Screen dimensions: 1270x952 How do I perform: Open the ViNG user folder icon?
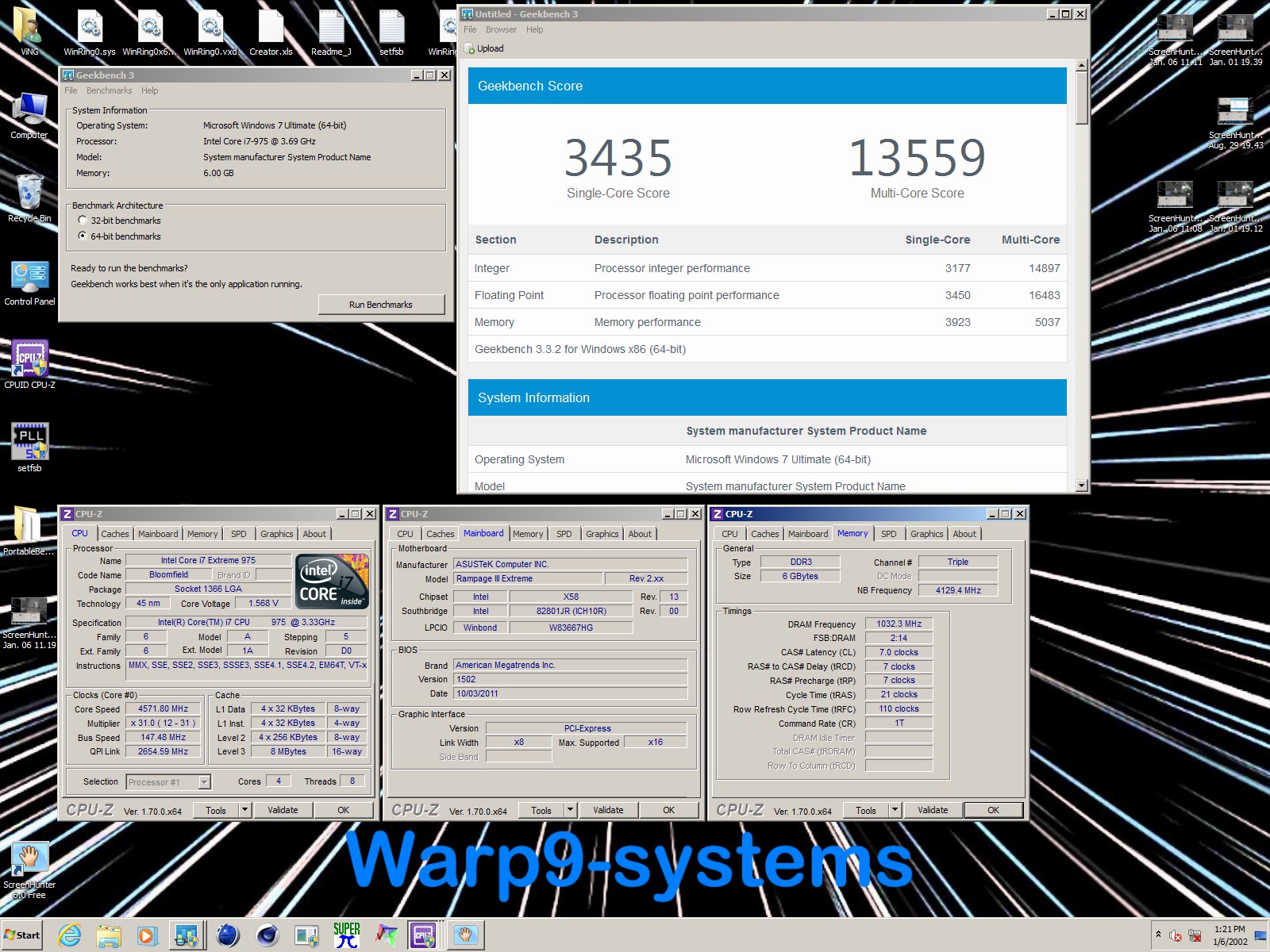[x=29, y=33]
